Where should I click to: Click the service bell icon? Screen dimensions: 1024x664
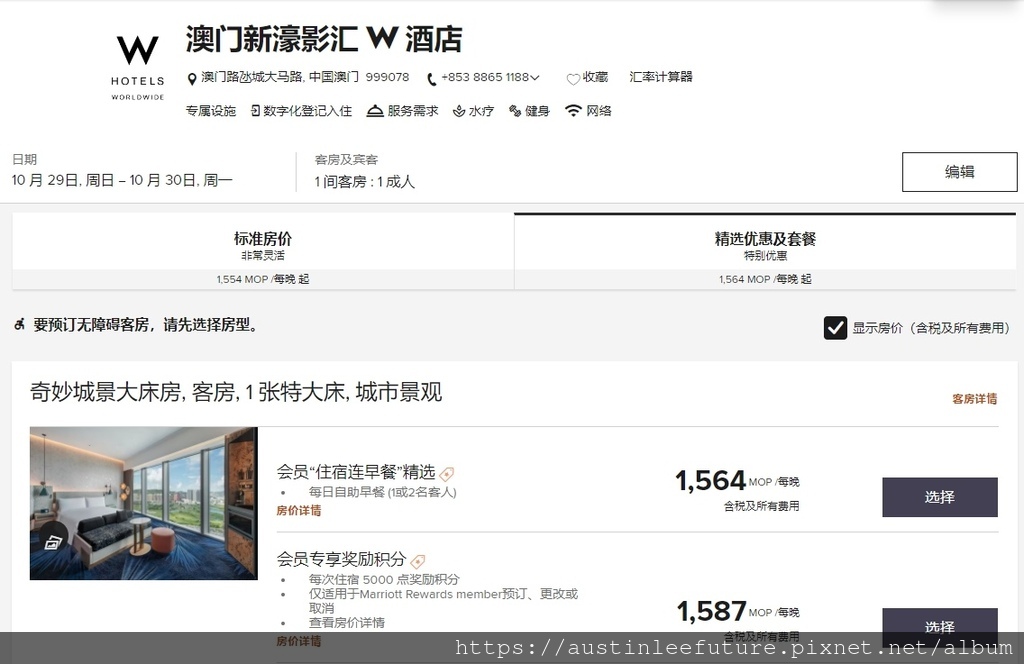pos(375,111)
